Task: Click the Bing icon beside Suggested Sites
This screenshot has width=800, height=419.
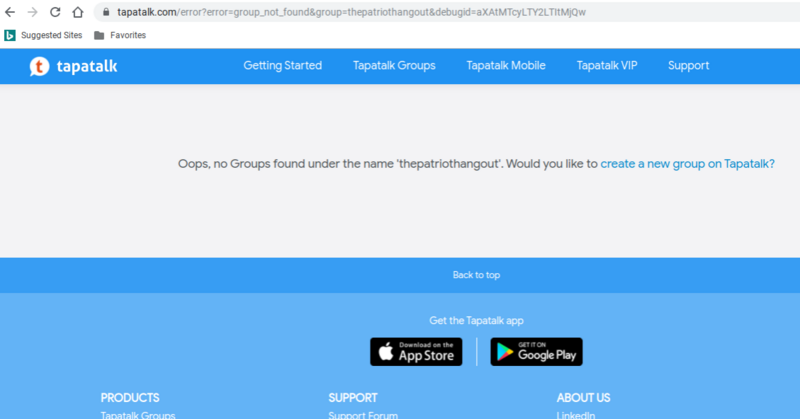Action: (10, 35)
